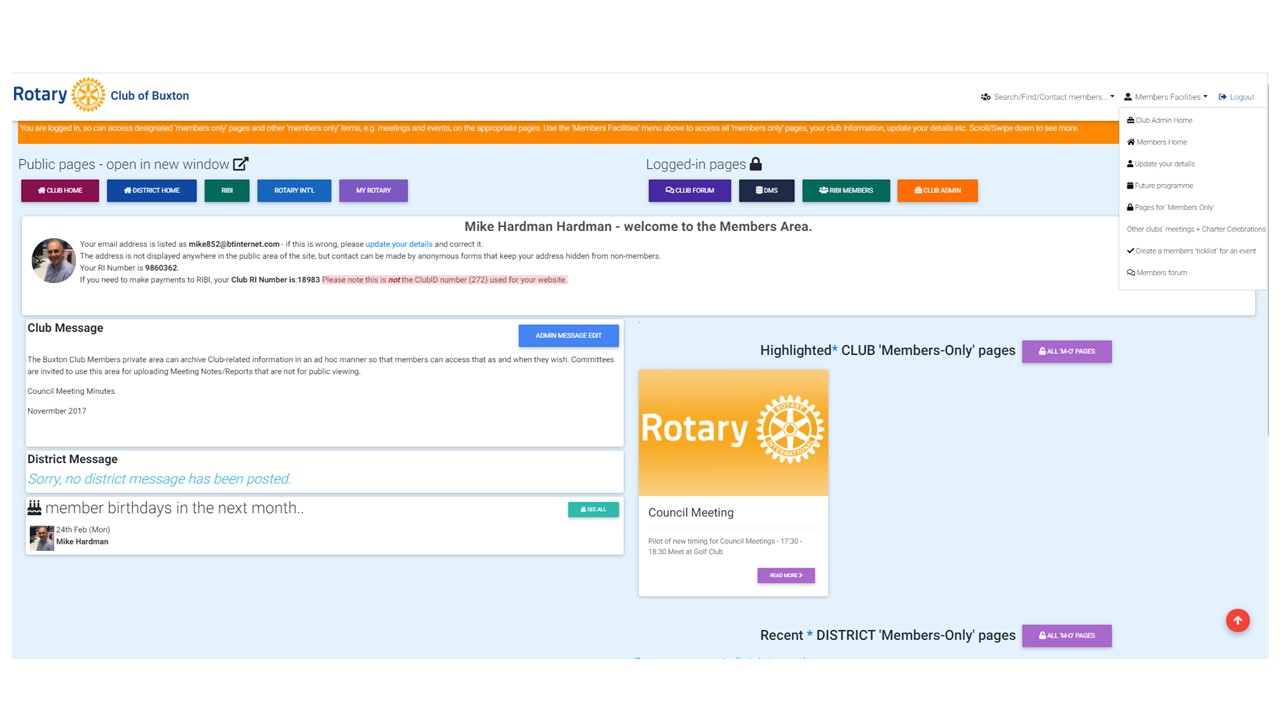Click Read More on Council Meeting card
This screenshot has height=720, width=1280.
786,575
